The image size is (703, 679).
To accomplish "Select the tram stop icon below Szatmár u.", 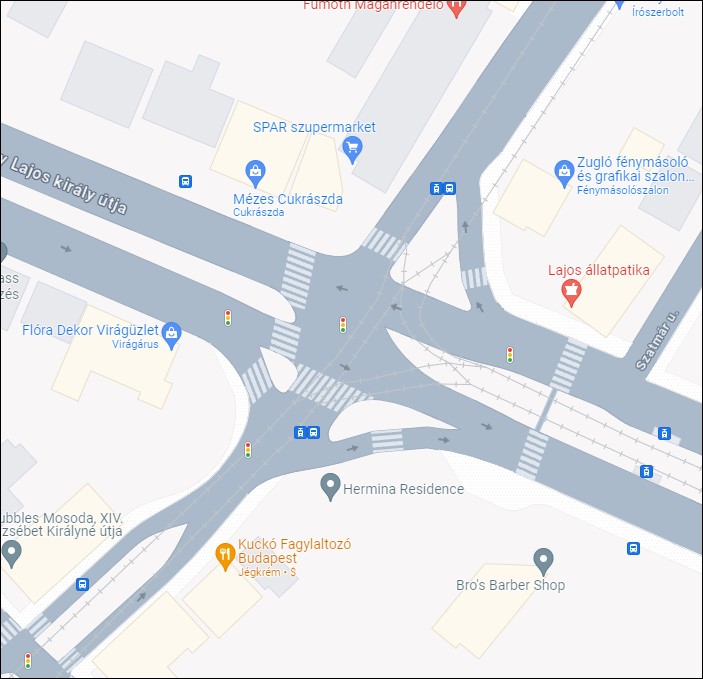I will [x=664, y=434].
